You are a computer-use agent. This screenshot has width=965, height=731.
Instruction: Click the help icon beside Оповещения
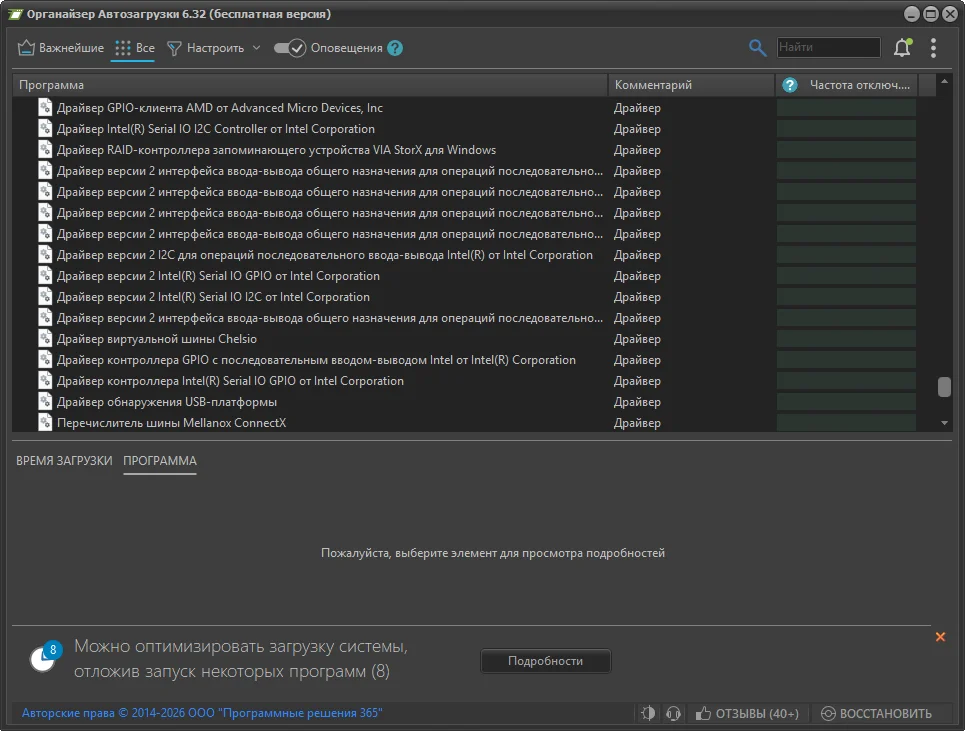395,48
